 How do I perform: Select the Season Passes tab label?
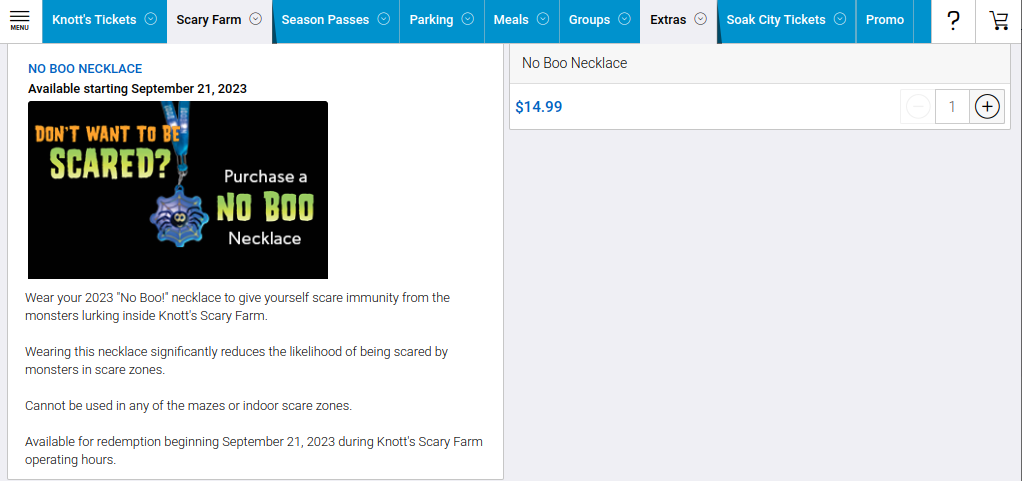click(325, 20)
